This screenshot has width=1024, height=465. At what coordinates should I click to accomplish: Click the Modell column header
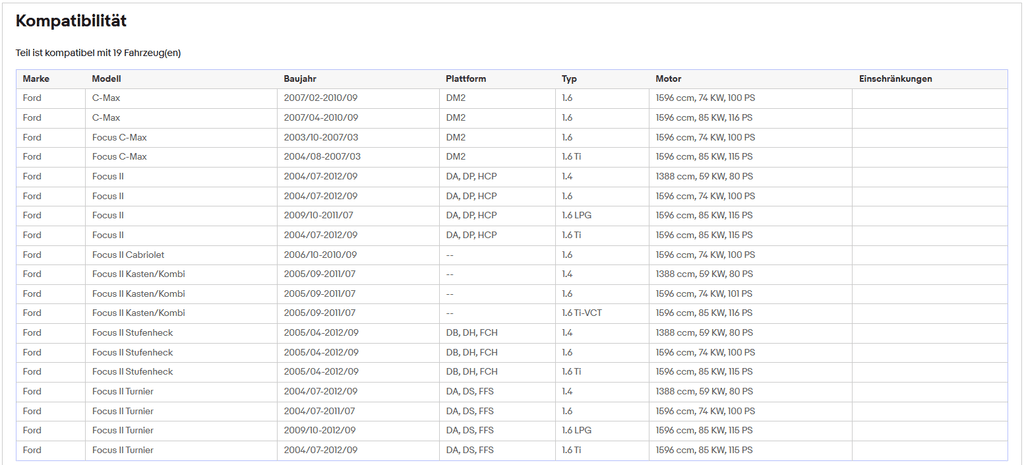point(106,79)
